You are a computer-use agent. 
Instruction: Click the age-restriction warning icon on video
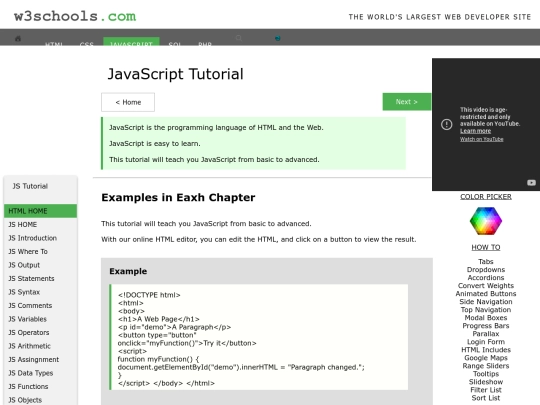point(447,124)
